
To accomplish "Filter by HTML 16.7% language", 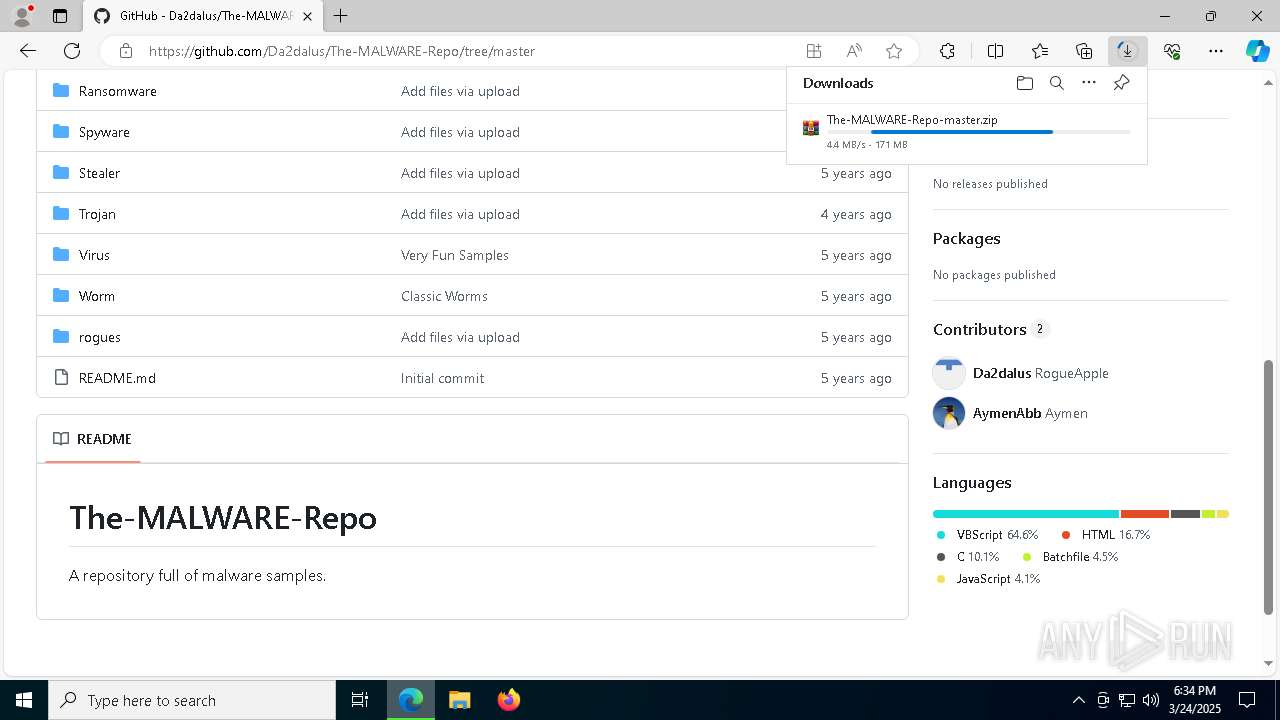I will coord(1106,535).
